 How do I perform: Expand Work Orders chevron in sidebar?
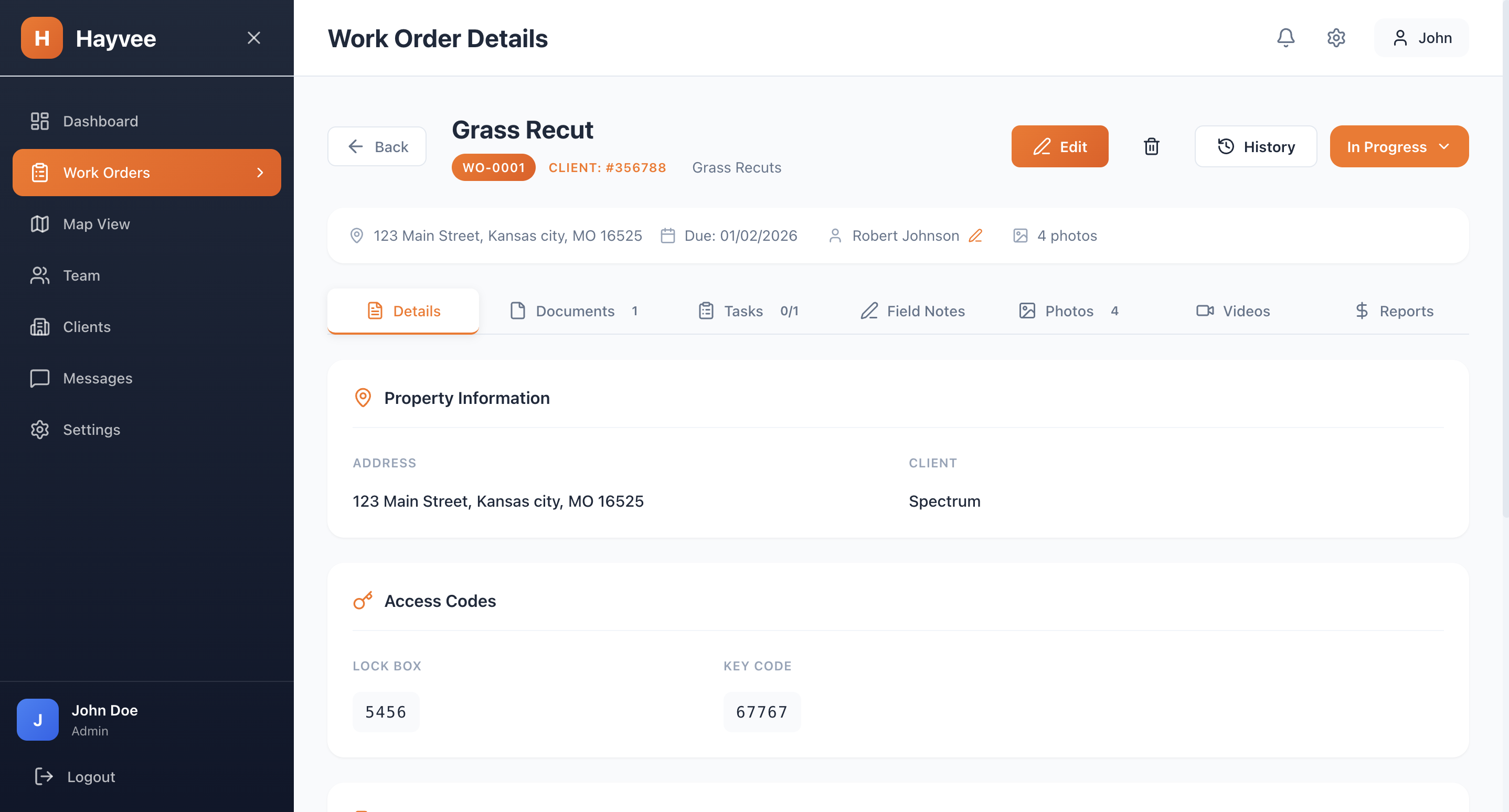tap(260, 173)
